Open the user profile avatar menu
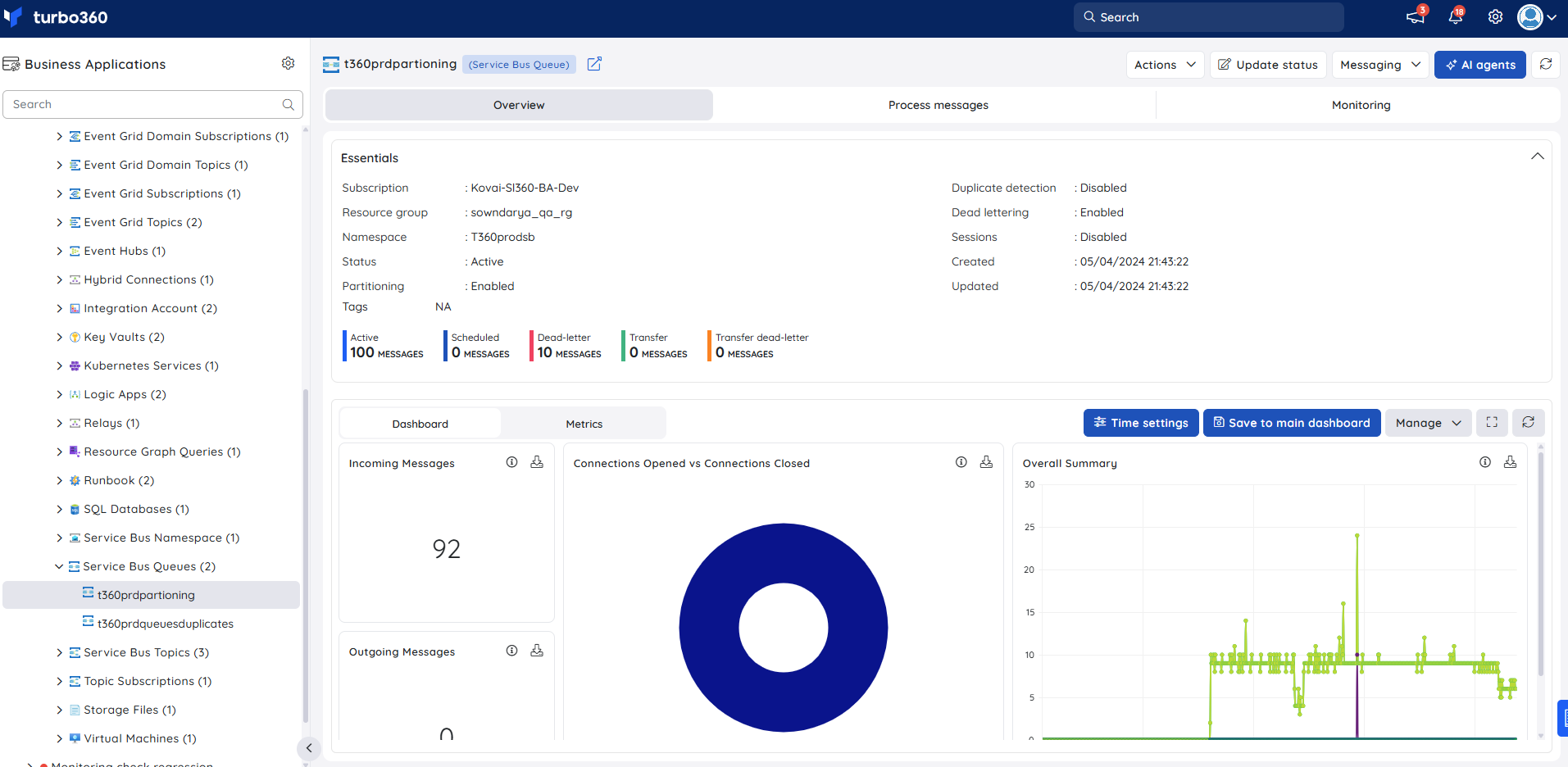The image size is (1568, 767). tap(1536, 17)
